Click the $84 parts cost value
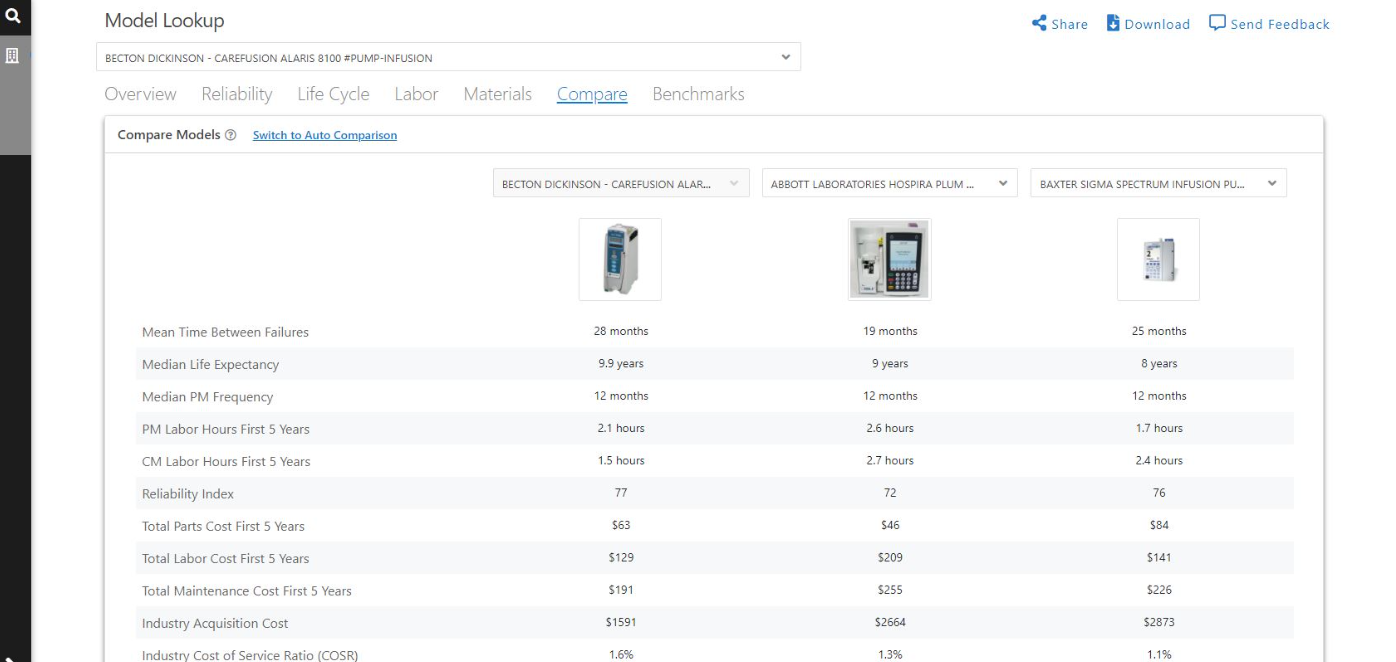This screenshot has height=662, width=1396. click(1159, 525)
